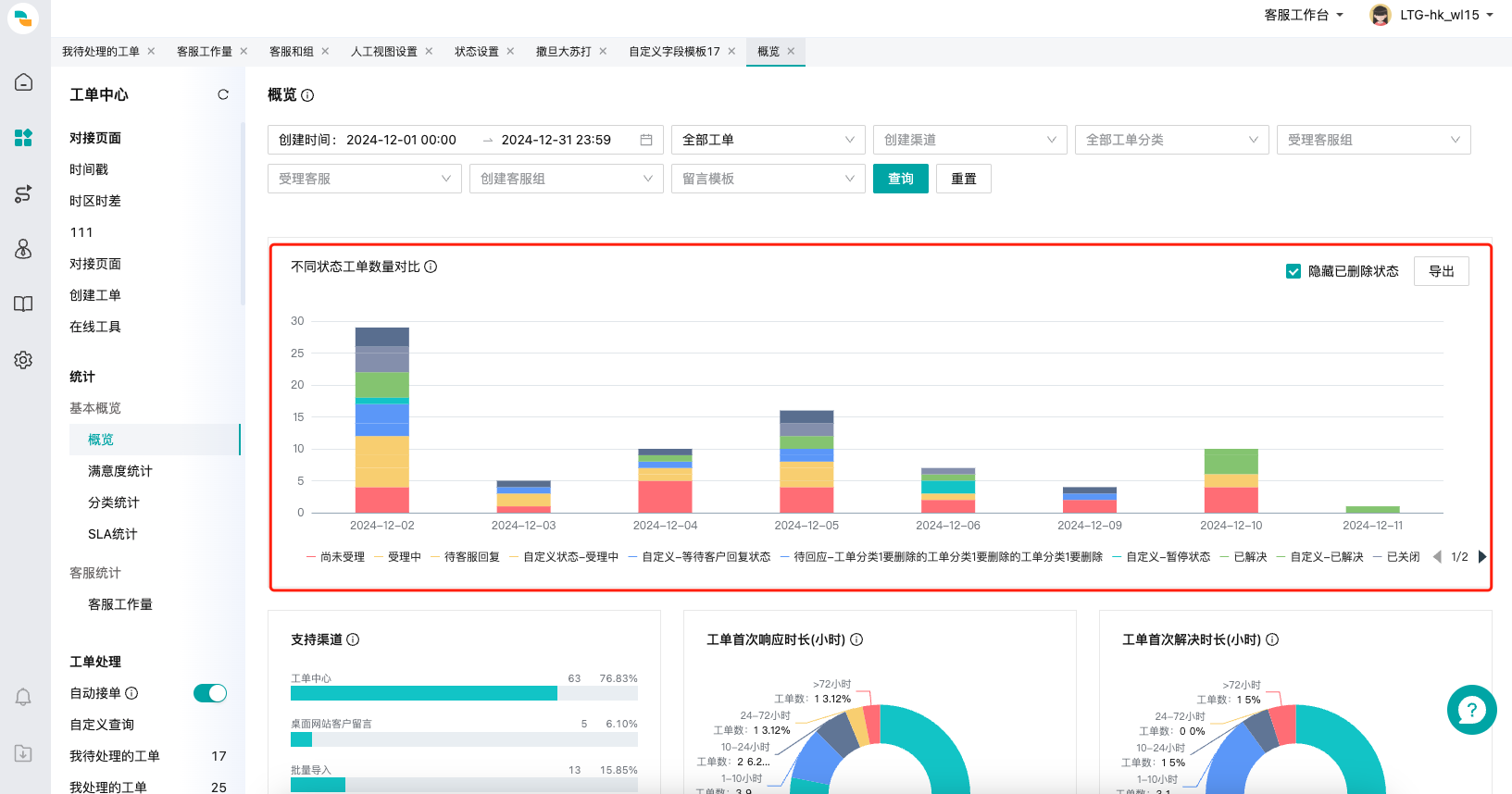Open the 全部工单 dropdown
This screenshot has height=794, width=1512.
coord(768,140)
